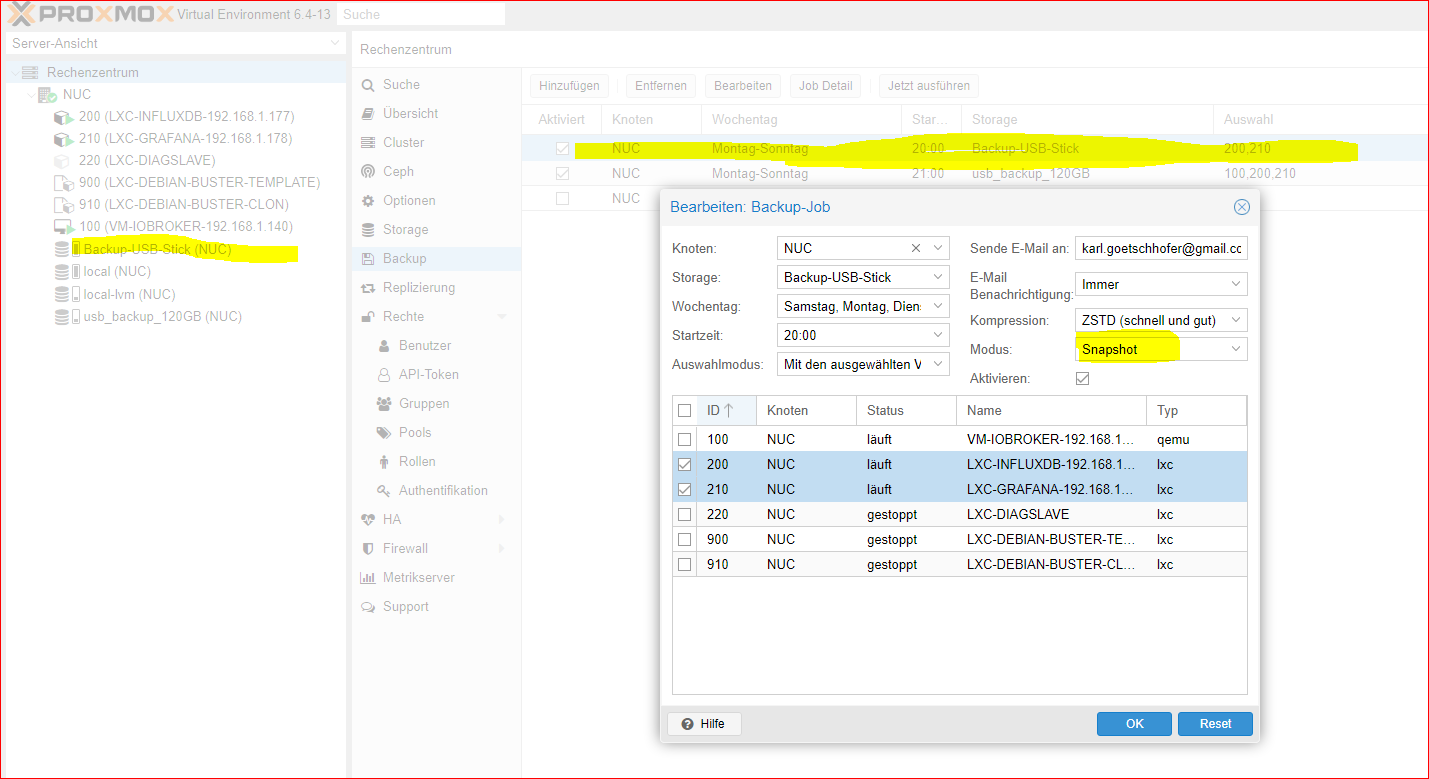The width and height of the screenshot is (1429, 779).
Task: Select Backup-USB-Stick (NUC) in the tree
Action: (x=157, y=249)
